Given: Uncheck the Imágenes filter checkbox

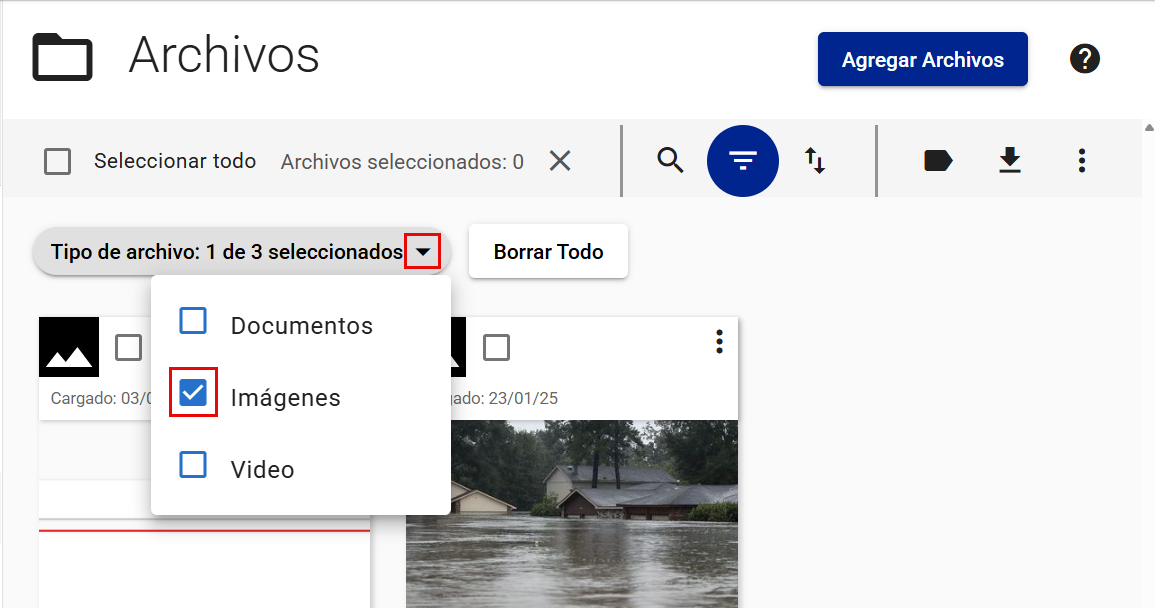Looking at the screenshot, I should (x=193, y=394).
